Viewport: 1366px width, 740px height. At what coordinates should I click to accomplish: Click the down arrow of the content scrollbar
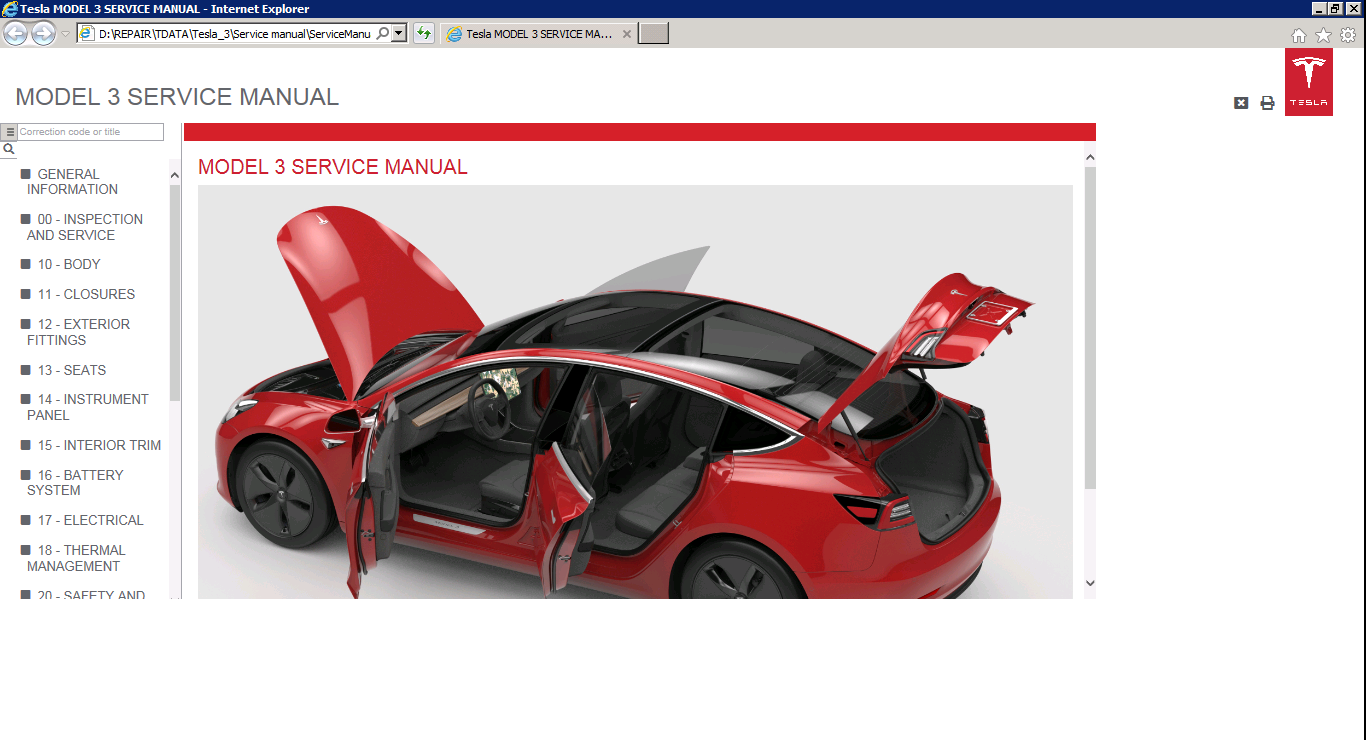(x=1090, y=583)
